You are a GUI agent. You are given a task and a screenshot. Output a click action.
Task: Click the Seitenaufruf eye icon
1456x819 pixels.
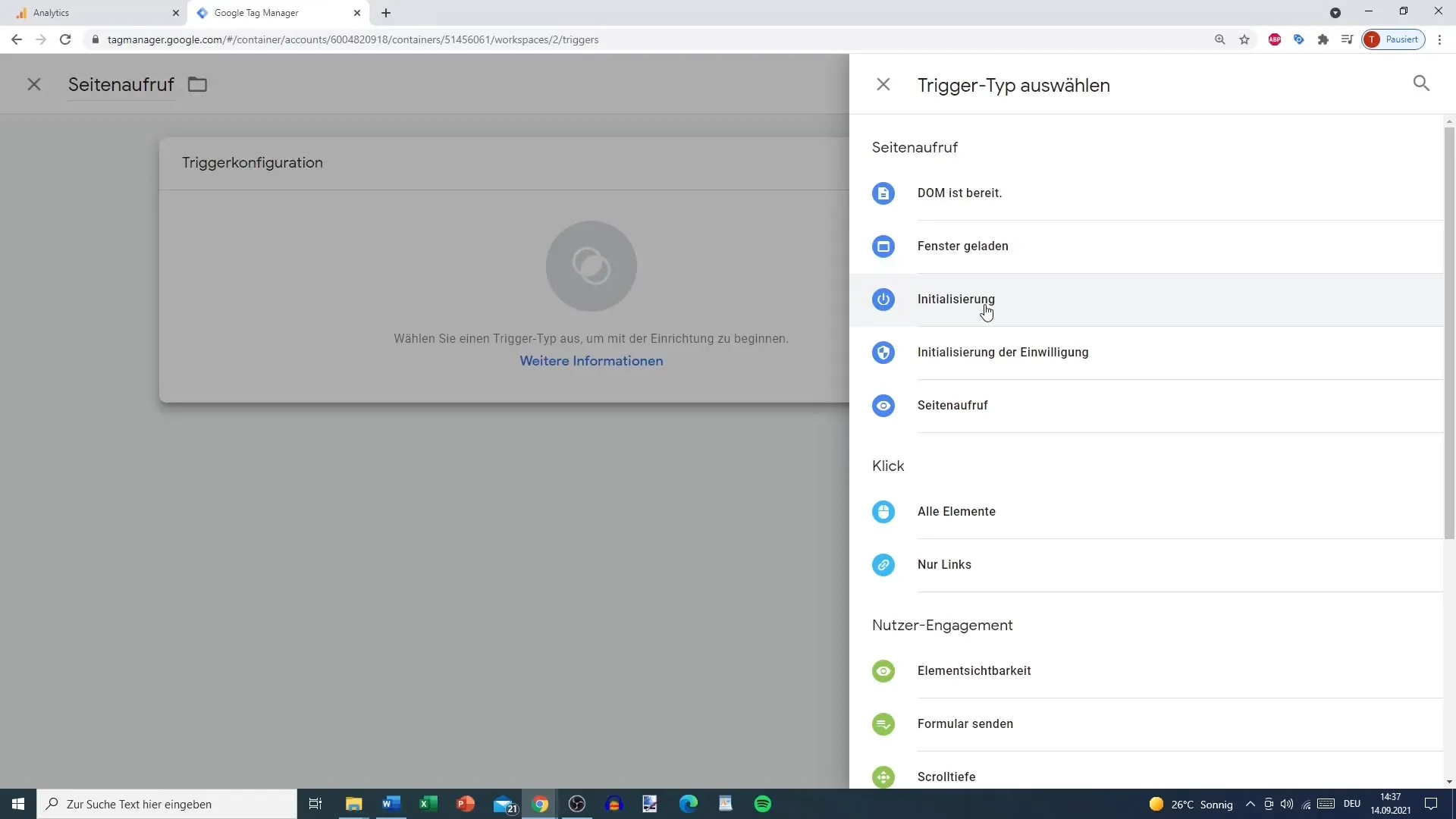coord(883,406)
